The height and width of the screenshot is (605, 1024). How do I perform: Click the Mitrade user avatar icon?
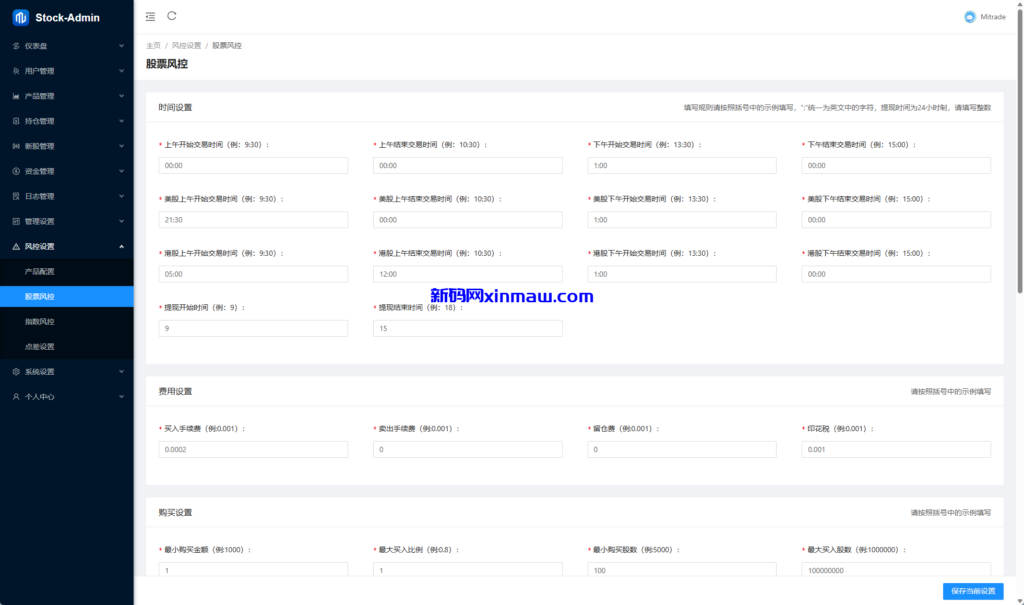click(x=969, y=17)
